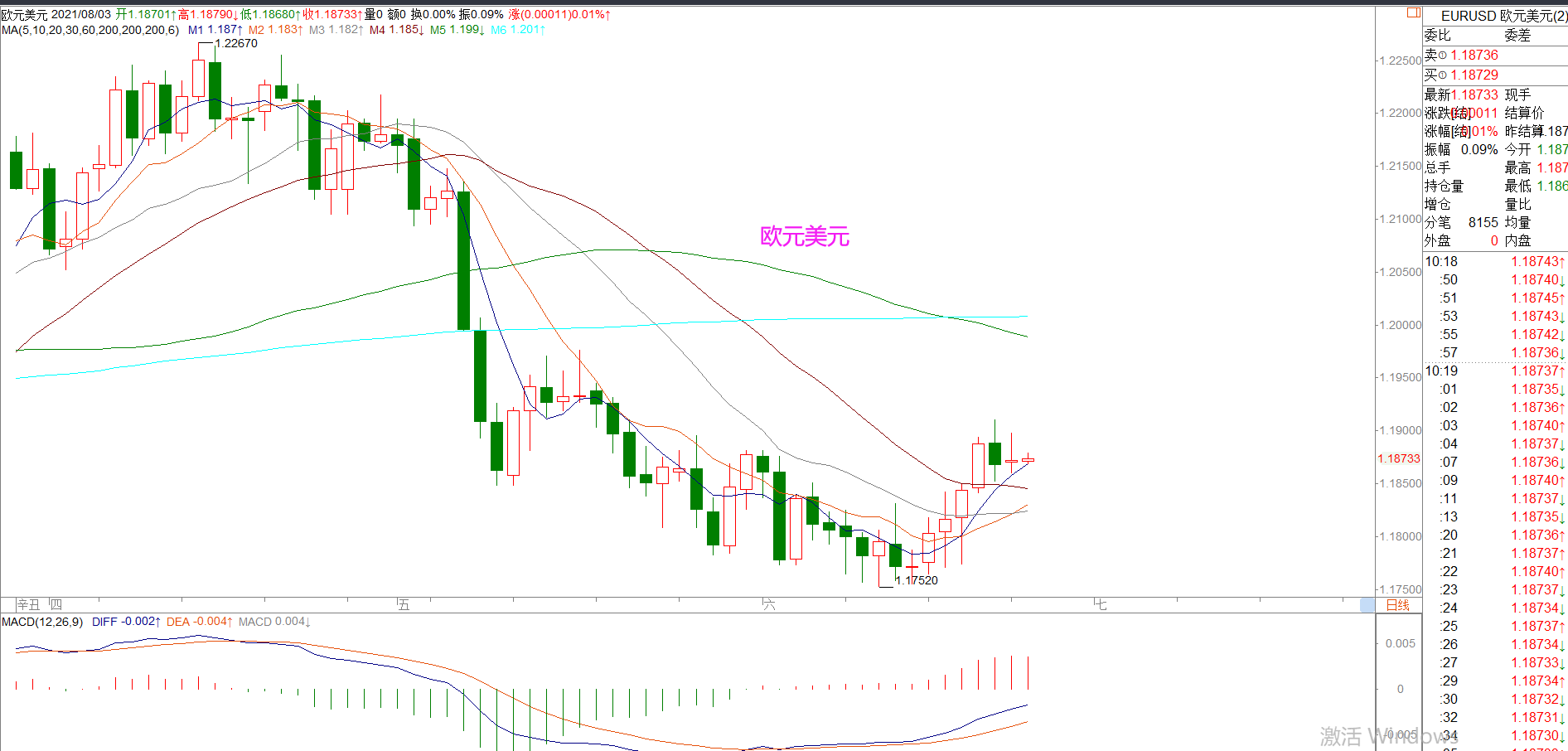Click the close price 收1.18733 in header
The width and height of the screenshot is (1568, 751).
[333, 14]
